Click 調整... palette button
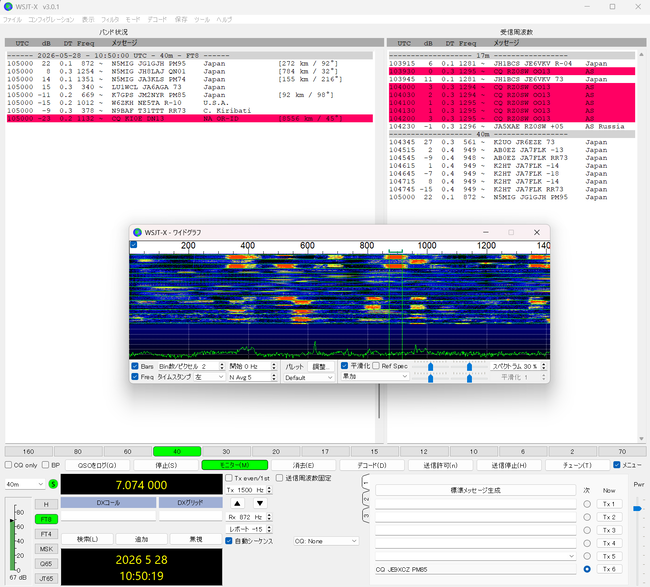 pyautogui.click(x=321, y=366)
